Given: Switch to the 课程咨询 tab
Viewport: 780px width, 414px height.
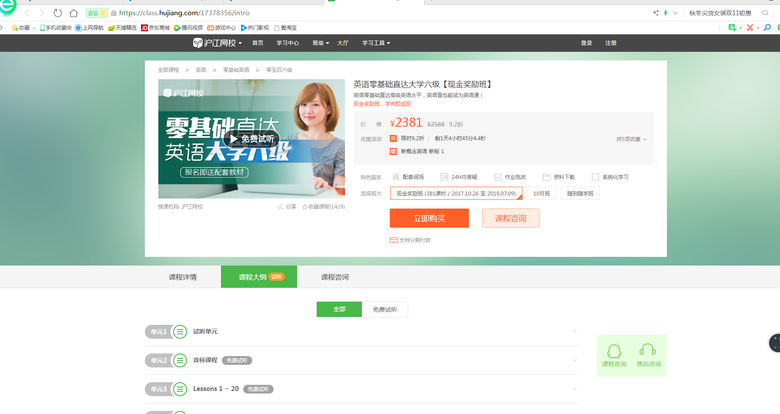Looking at the screenshot, I should click(x=334, y=276).
